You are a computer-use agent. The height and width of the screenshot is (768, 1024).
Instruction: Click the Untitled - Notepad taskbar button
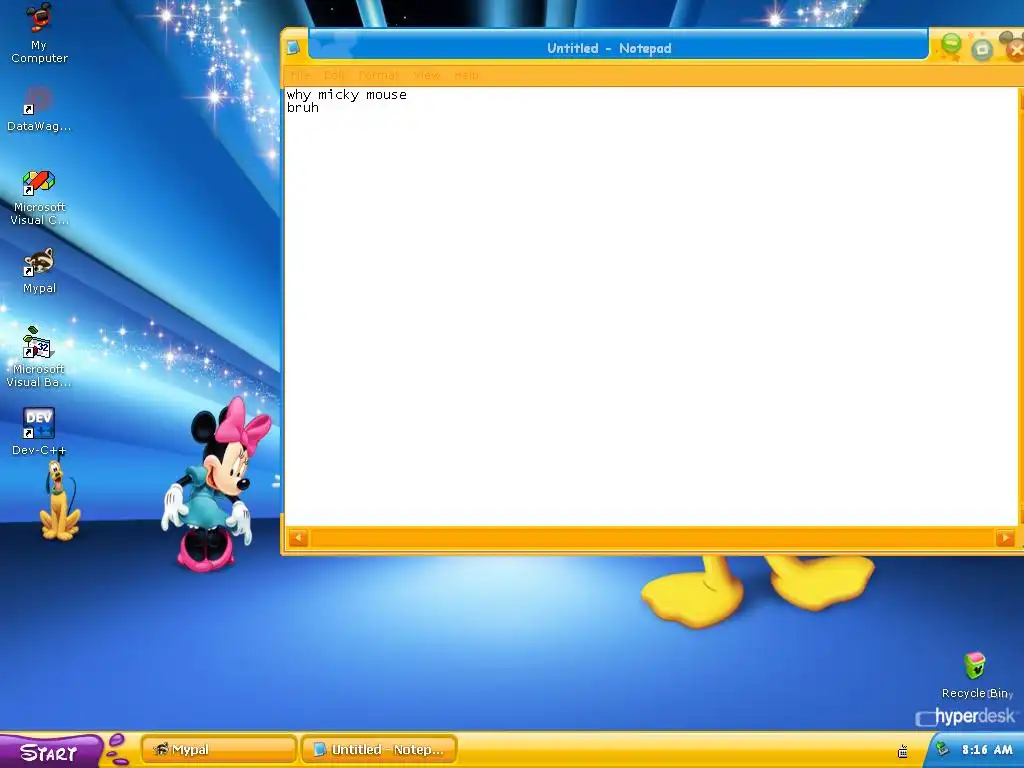tap(379, 750)
